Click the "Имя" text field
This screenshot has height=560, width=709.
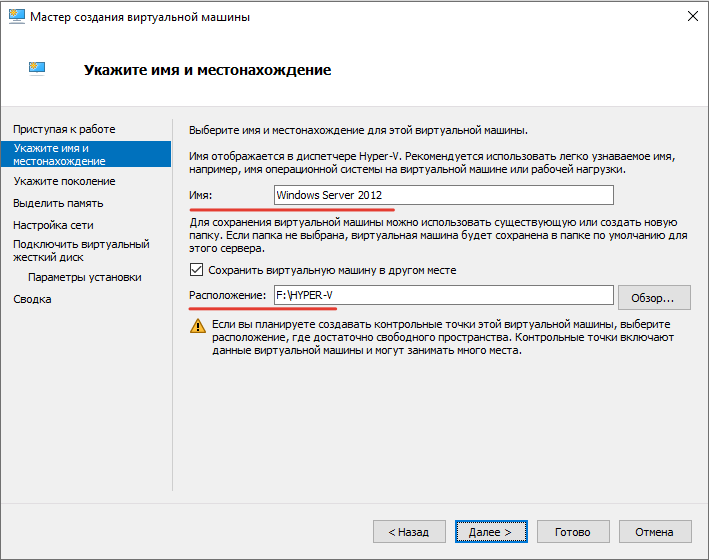coord(443,195)
